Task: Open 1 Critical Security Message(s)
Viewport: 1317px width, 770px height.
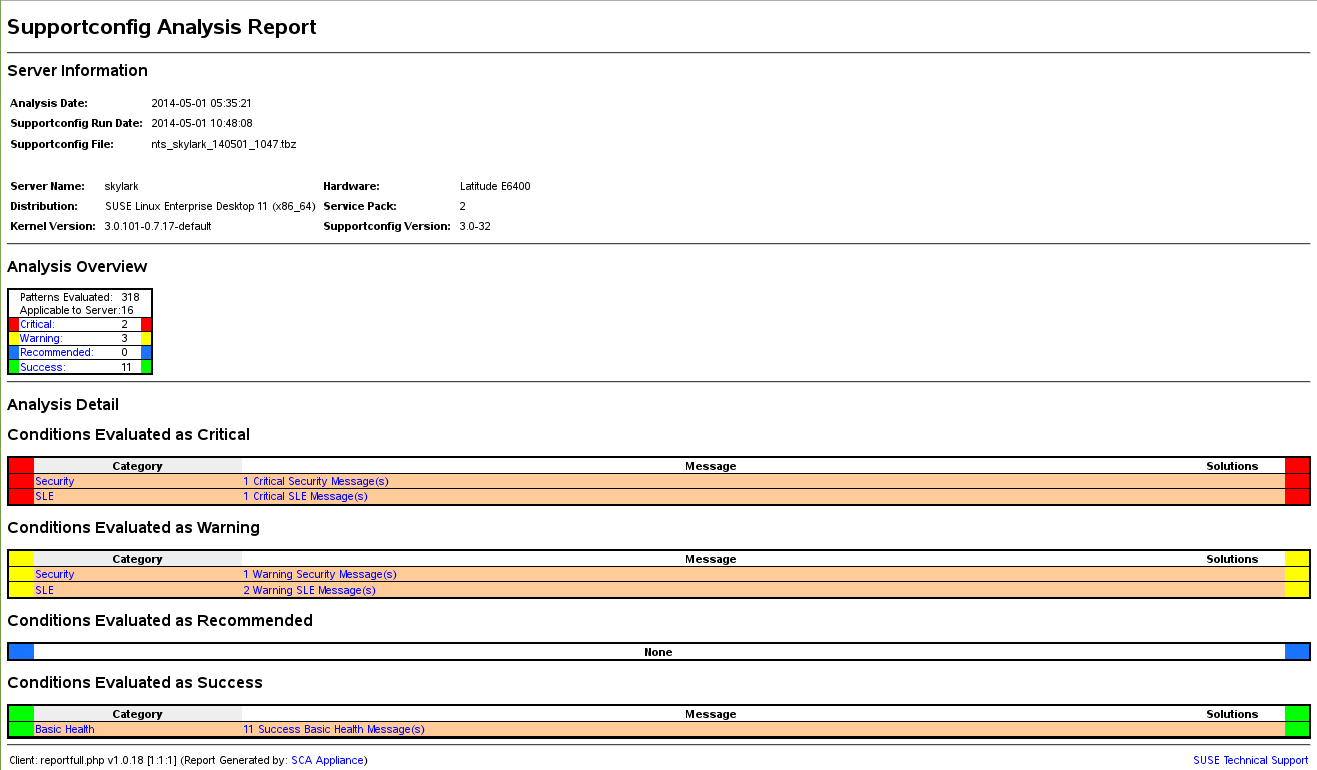Action: tap(317, 481)
